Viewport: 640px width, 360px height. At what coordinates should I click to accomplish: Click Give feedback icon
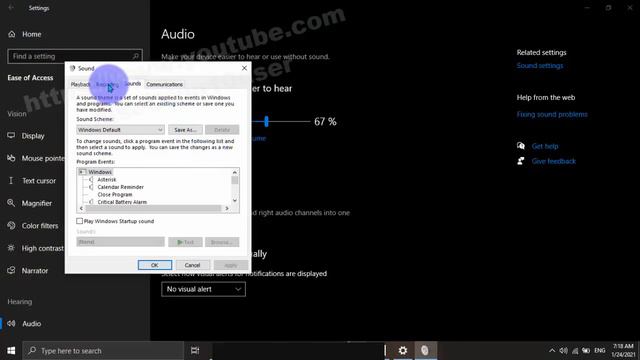coord(521,161)
